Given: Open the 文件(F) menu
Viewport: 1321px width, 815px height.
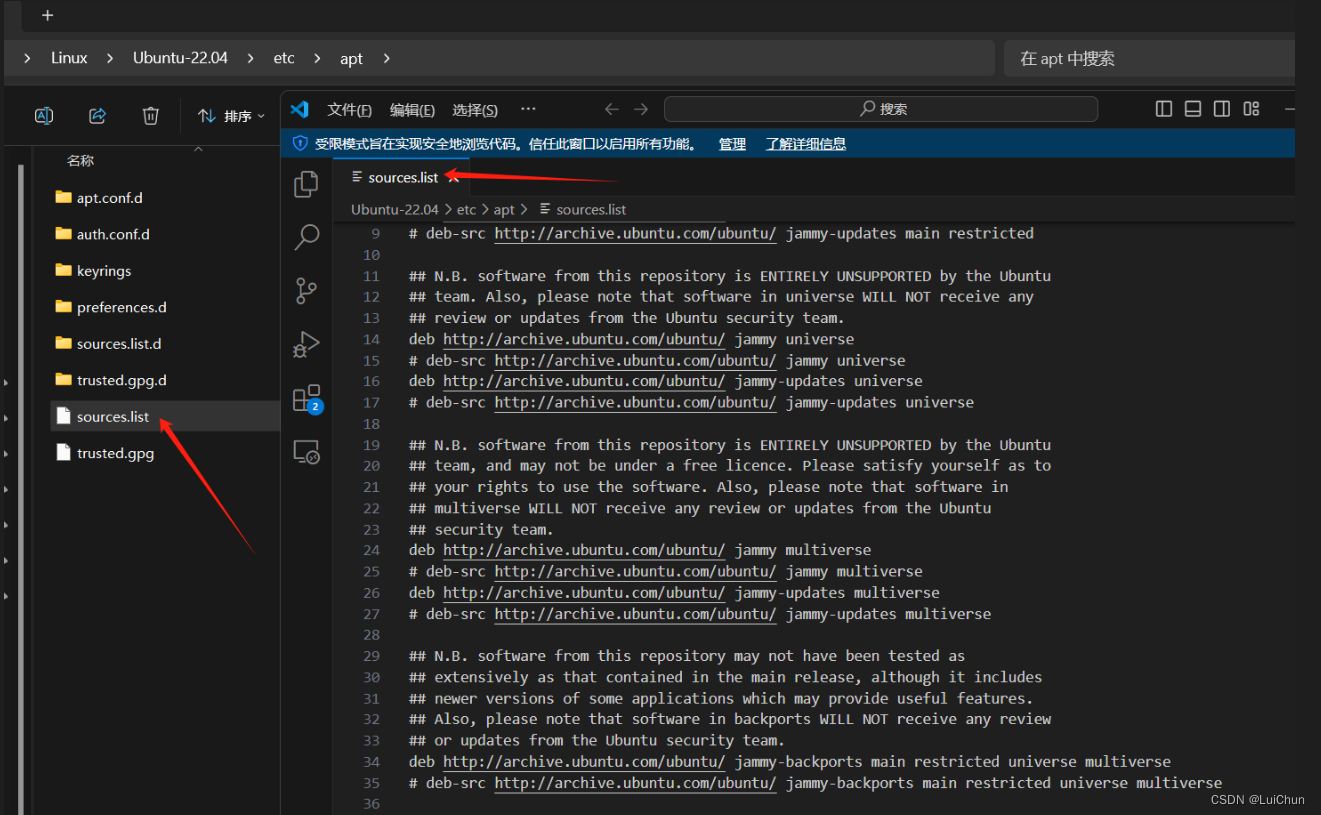Looking at the screenshot, I should [349, 110].
